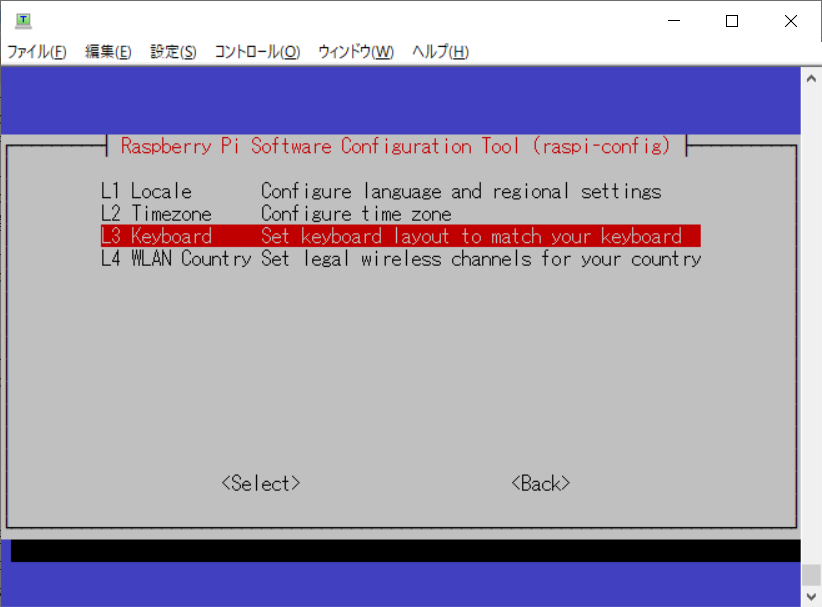
Task: Select the L1 Locale entry
Action: click(x=401, y=191)
